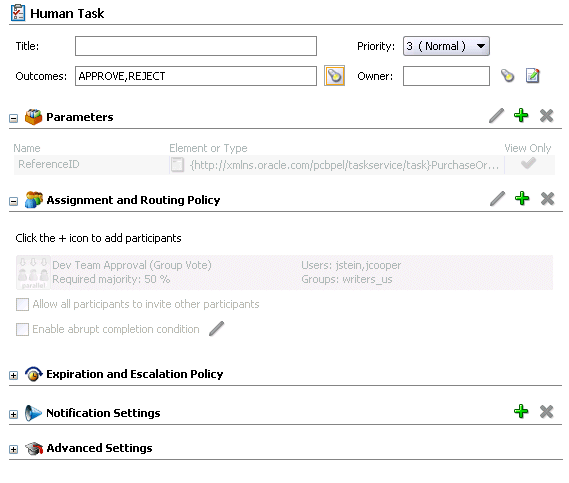Click the View Only column header
This screenshot has width=569, height=483.
point(528,148)
